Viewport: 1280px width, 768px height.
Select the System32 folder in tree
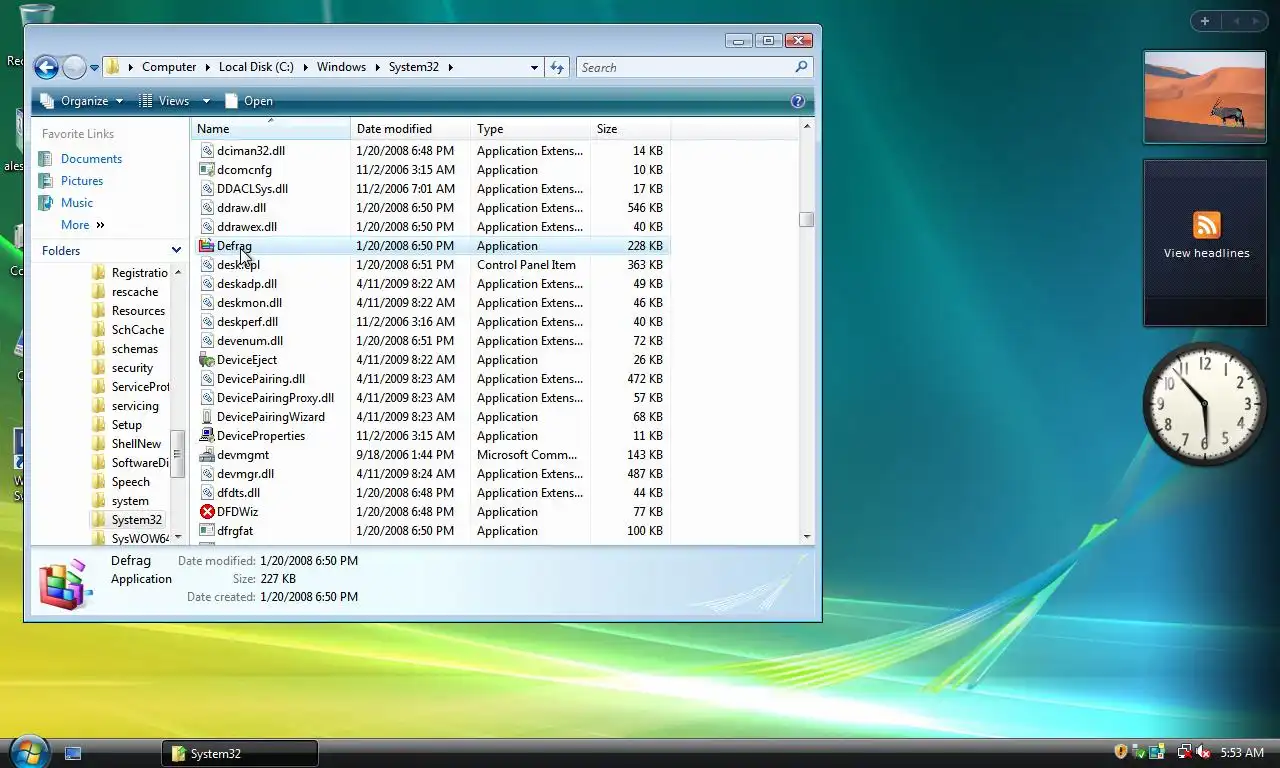point(136,520)
